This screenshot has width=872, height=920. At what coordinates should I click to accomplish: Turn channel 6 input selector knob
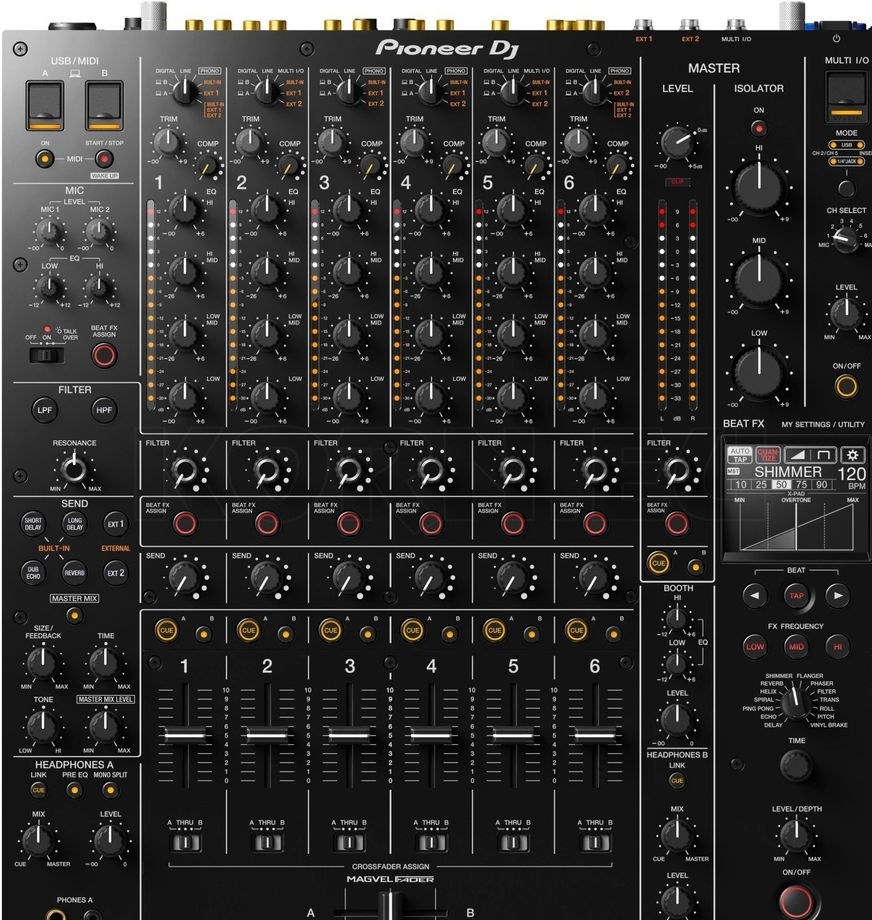[595, 90]
